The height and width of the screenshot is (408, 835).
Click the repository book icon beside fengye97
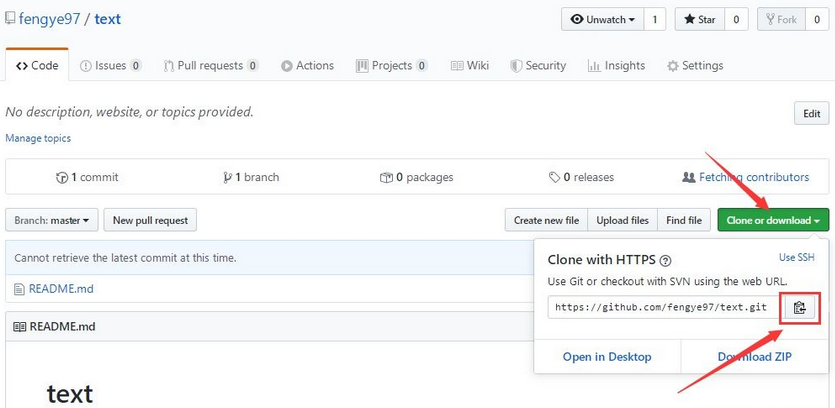tap(10, 19)
